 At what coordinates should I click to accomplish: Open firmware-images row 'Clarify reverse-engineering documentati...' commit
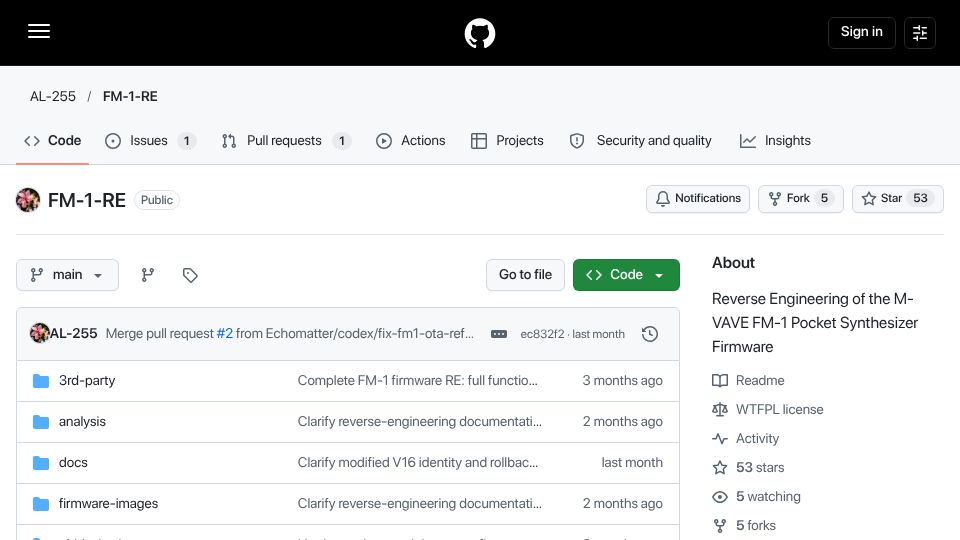click(x=419, y=503)
